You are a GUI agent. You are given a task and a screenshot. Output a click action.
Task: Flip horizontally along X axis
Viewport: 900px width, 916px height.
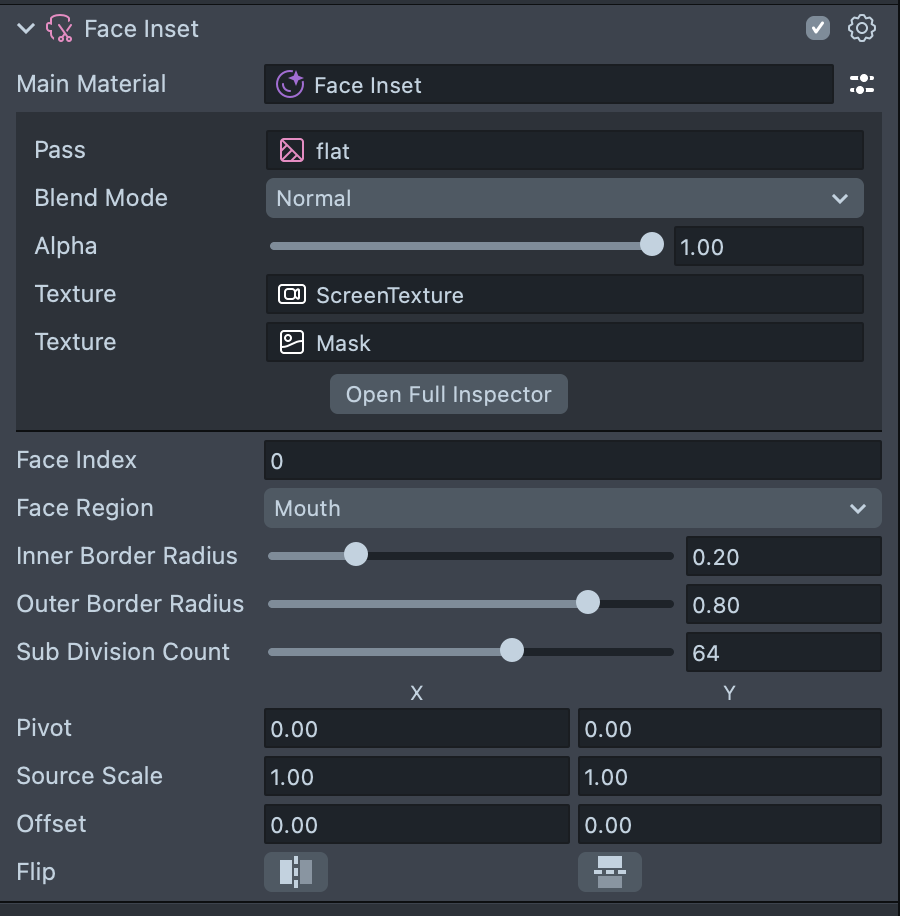coord(295,872)
